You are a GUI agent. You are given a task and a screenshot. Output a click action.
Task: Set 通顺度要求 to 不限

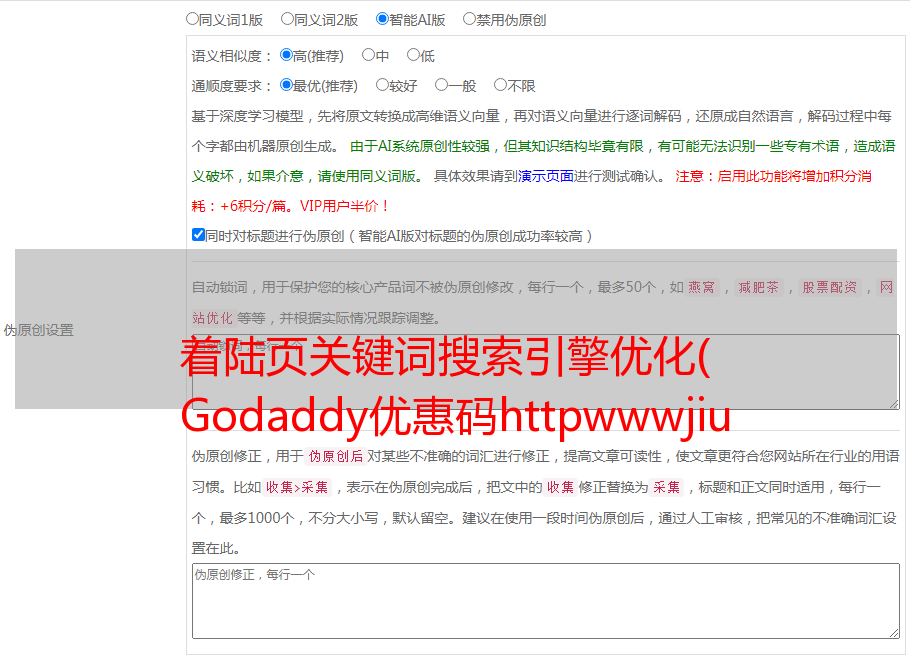[500, 85]
